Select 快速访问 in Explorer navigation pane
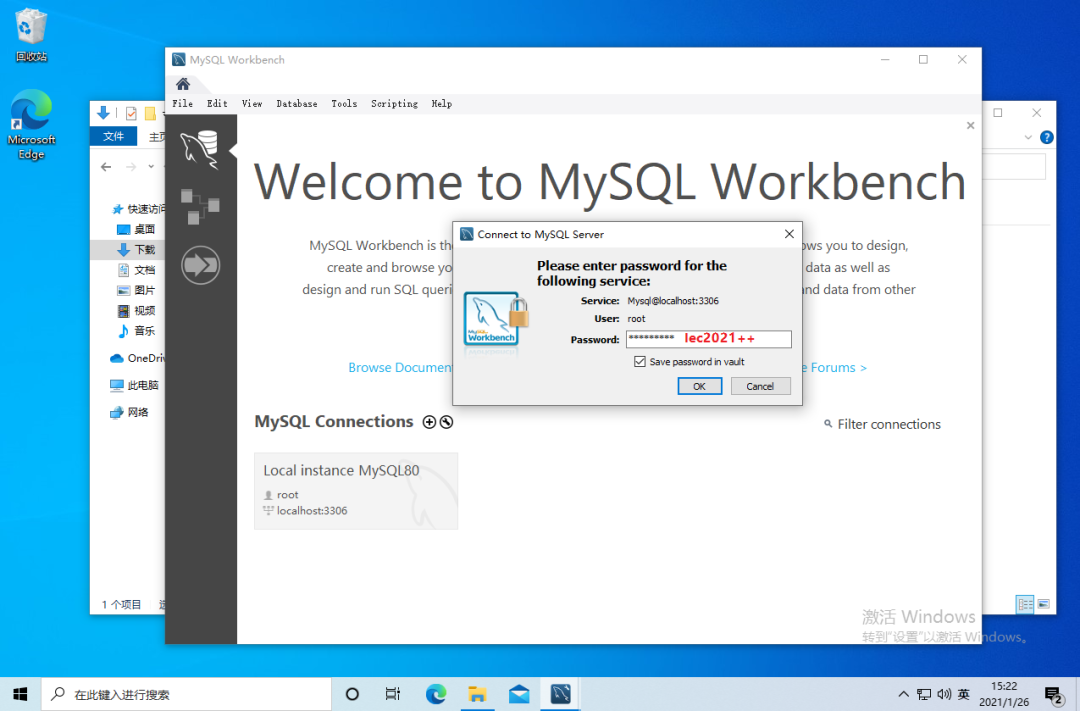 click(138, 209)
